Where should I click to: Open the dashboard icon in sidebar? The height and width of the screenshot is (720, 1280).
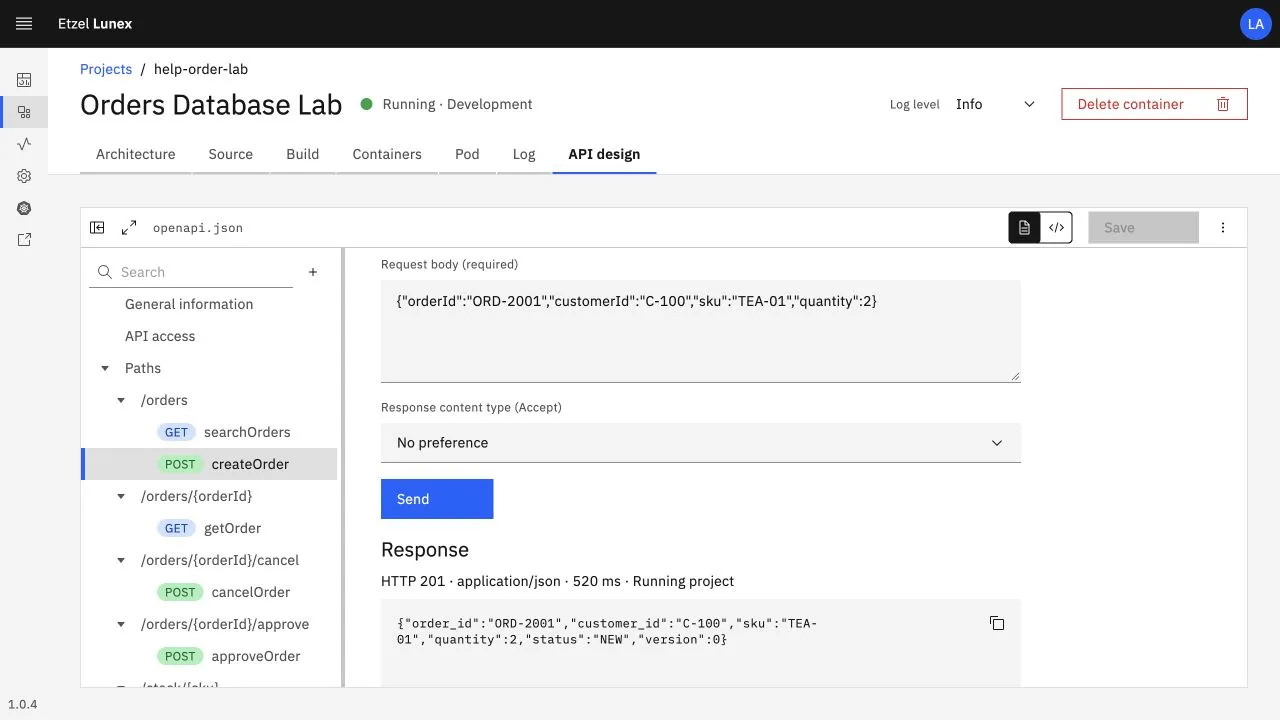[x=24, y=80]
